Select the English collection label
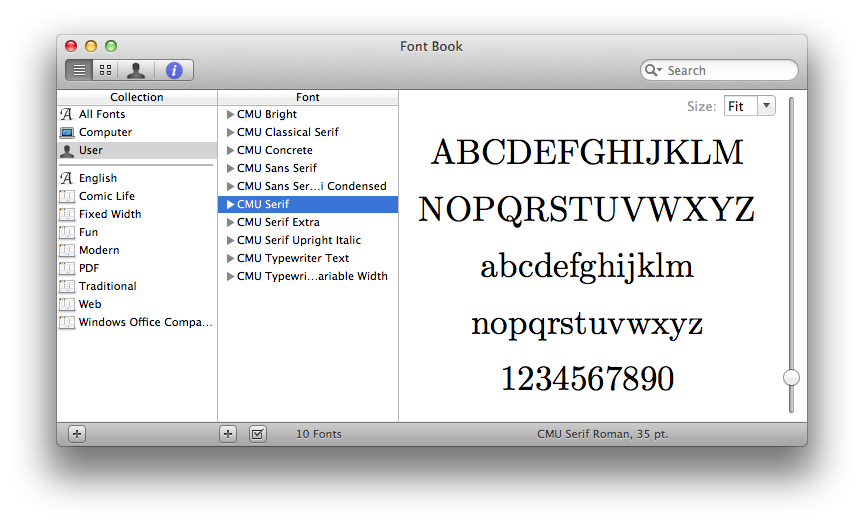 [x=98, y=178]
